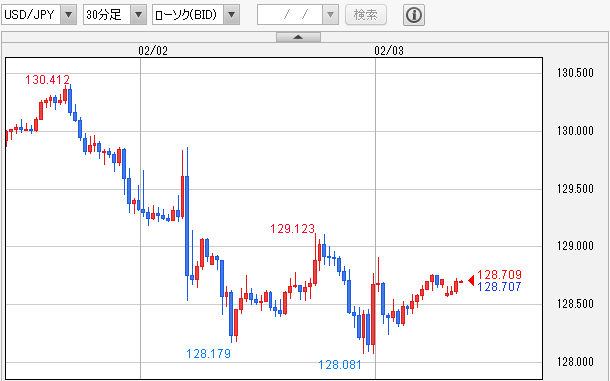Click the 128.500 price axis label
The height and width of the screenshot is (381, 610).
(575, 304)
